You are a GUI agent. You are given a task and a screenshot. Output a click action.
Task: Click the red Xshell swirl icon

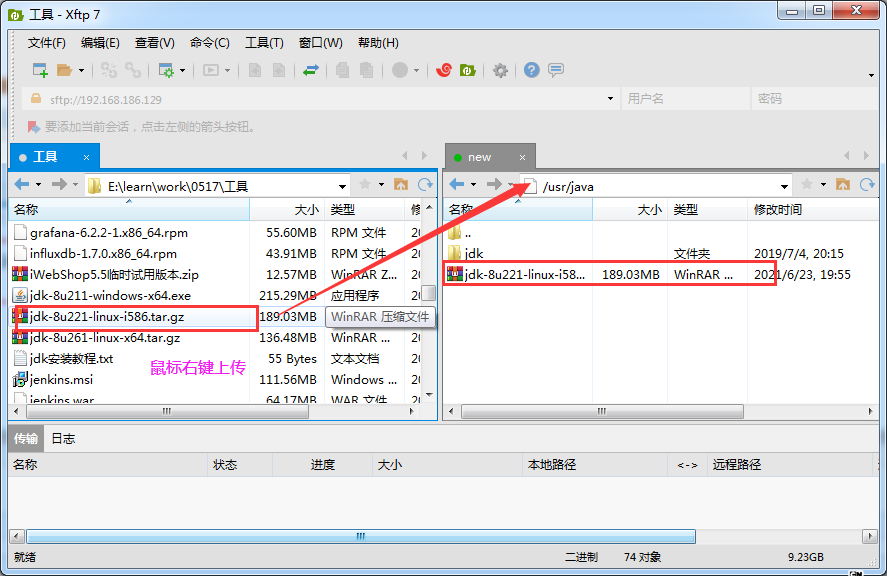tap(444, 70)
